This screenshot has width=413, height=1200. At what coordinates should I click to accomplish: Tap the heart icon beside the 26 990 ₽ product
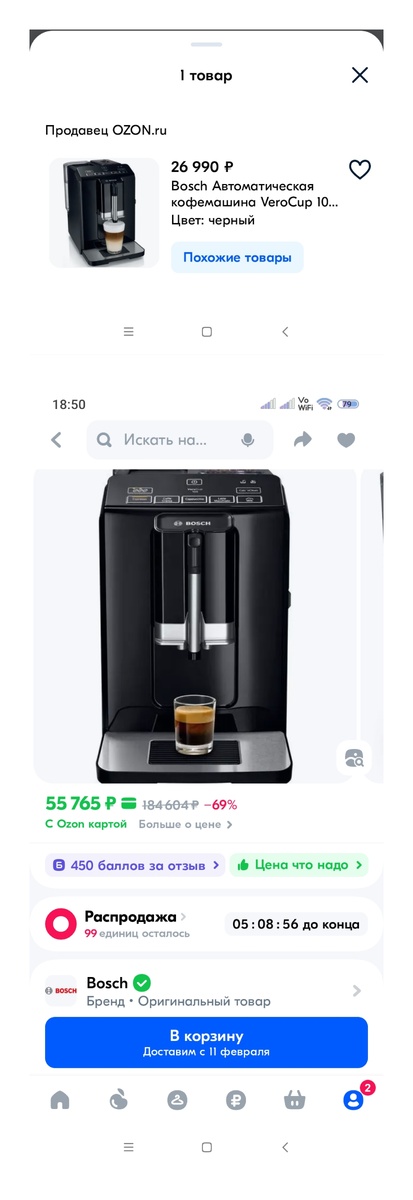tap(359, 169)
